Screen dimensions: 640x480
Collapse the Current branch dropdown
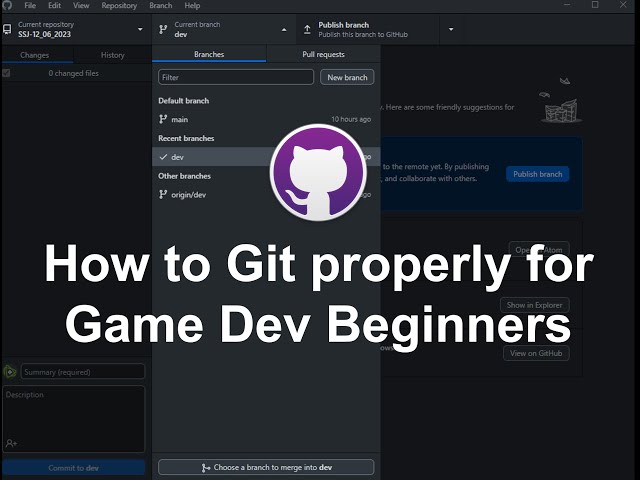(x=224, y=29)
